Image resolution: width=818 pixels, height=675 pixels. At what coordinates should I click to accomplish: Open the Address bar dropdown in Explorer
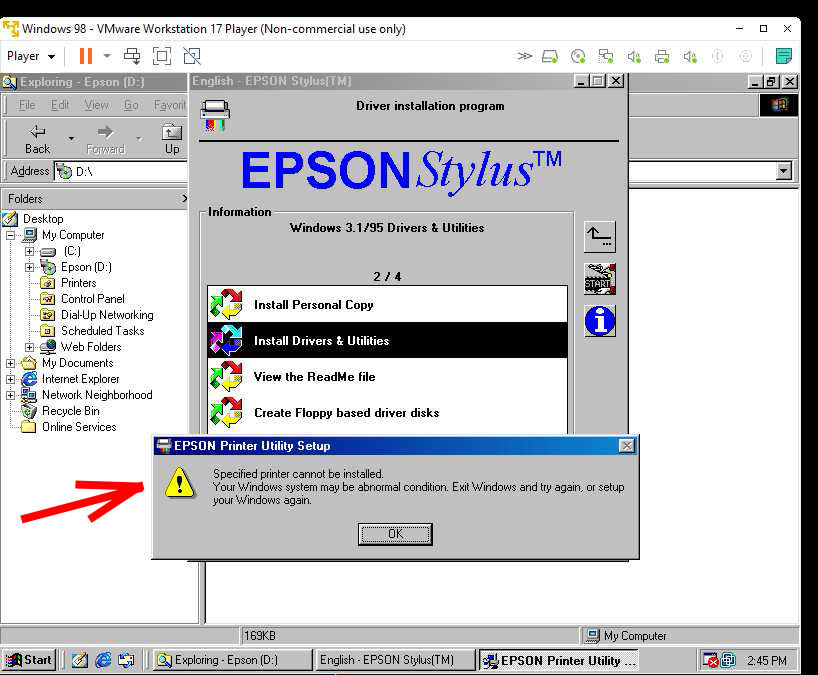[783, 171]
